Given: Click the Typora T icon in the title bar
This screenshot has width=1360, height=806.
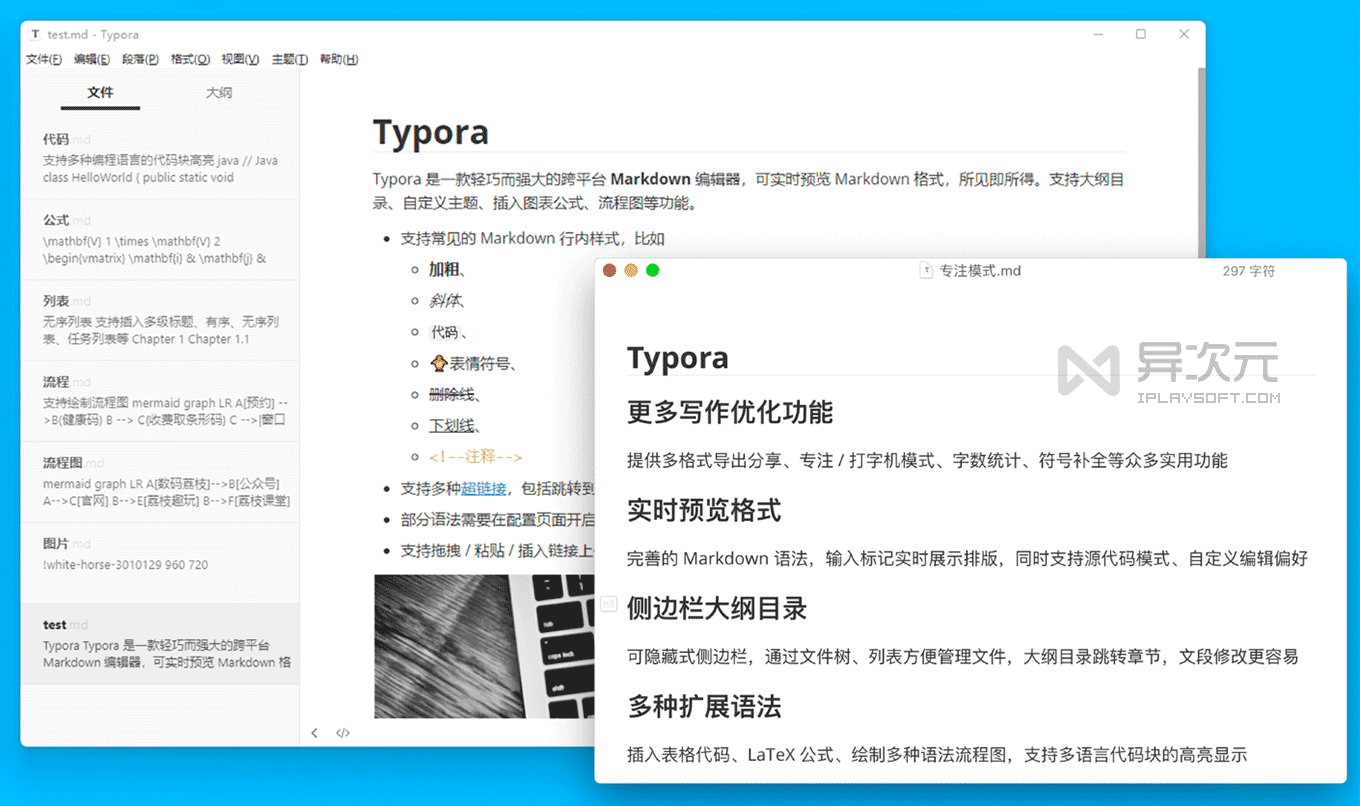Looking at the screenshot, I should pyautogui.click(x=34, y=34).
